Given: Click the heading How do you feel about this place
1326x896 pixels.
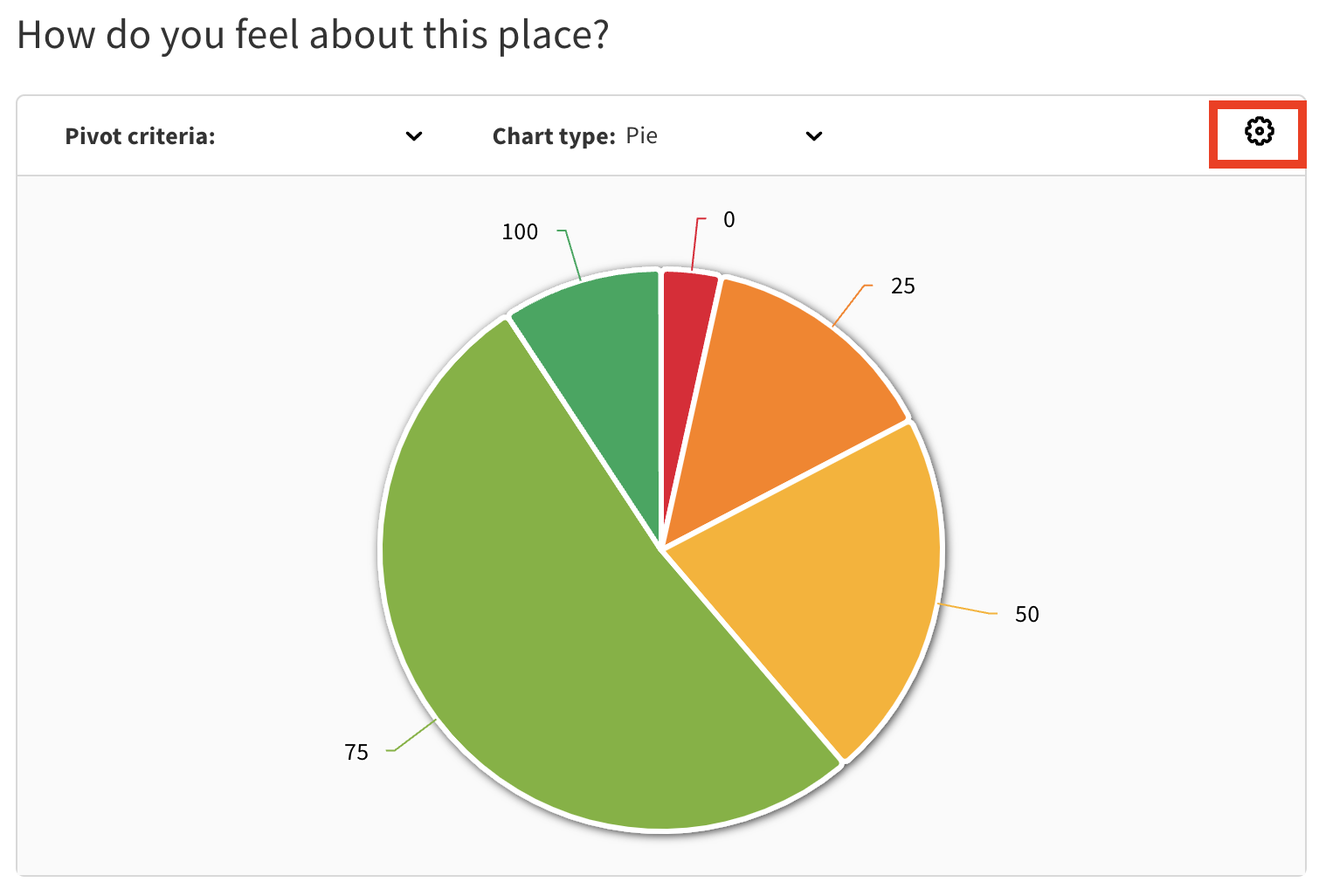Looking at the screenshot, I should [x=313, y=37].
